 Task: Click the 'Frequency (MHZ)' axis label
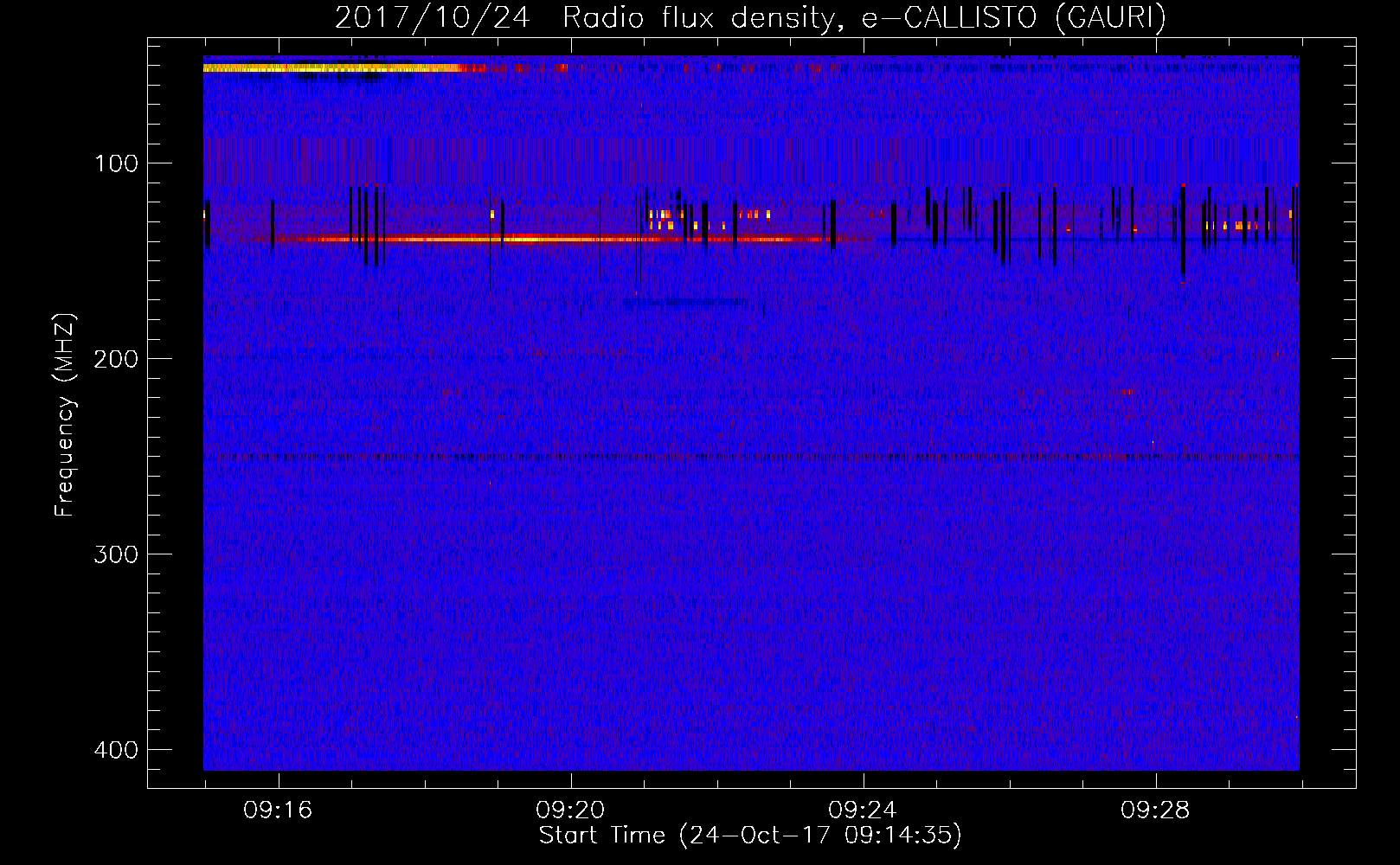[x=65, y=415]
